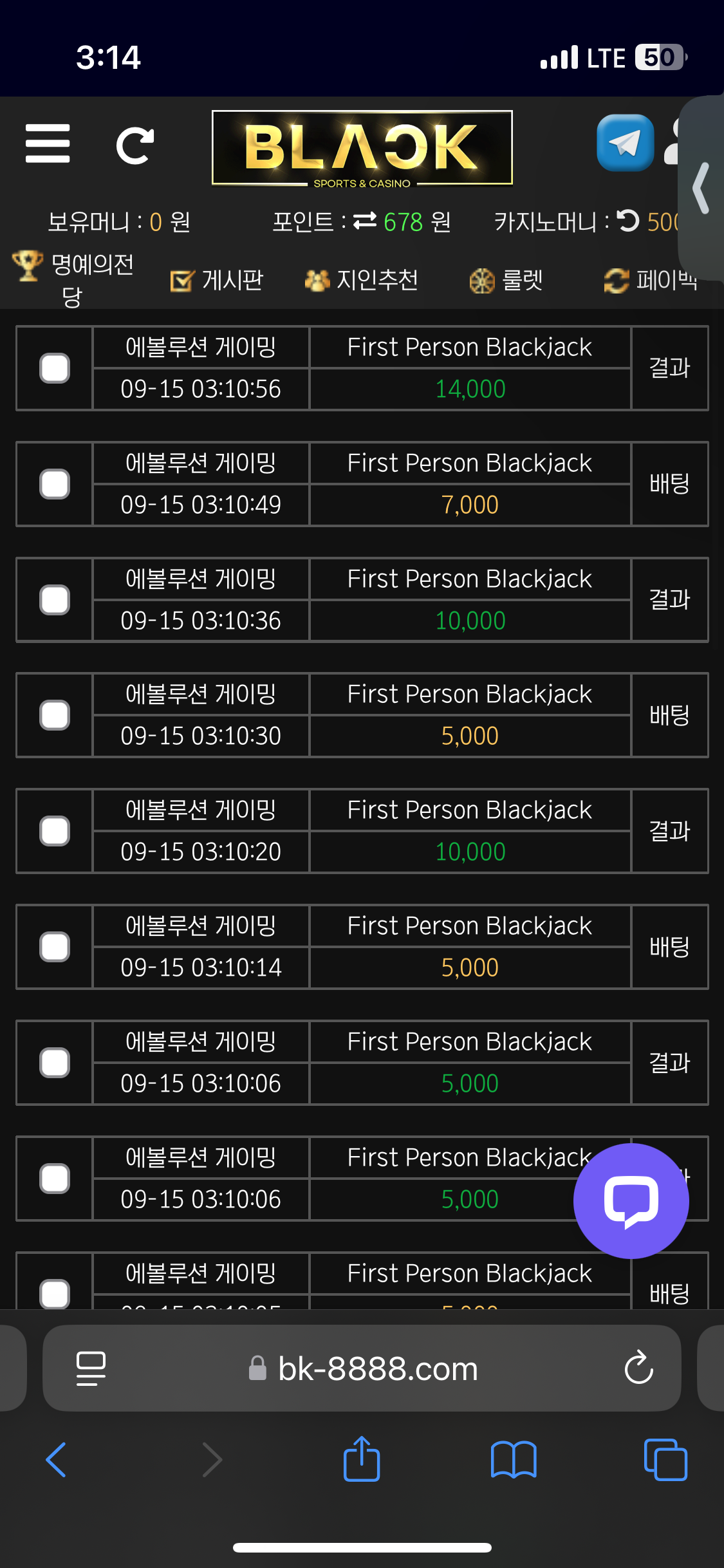The width and height of the screenshot is (724, 1568).
Task: Open the 게시판 menu item
Action: (217, 280)
